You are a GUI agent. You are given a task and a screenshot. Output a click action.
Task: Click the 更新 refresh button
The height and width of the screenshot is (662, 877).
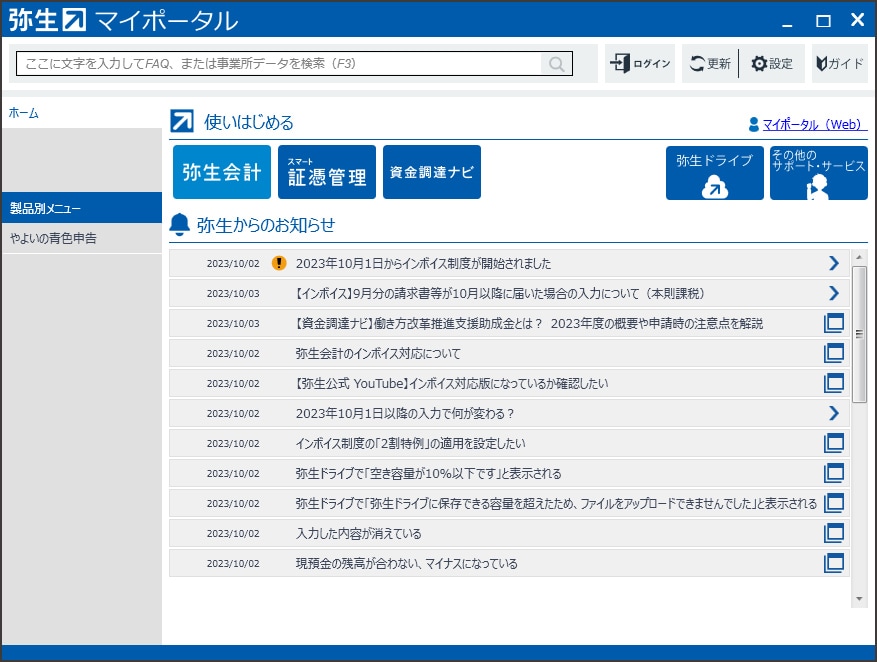tap(710, 64)
